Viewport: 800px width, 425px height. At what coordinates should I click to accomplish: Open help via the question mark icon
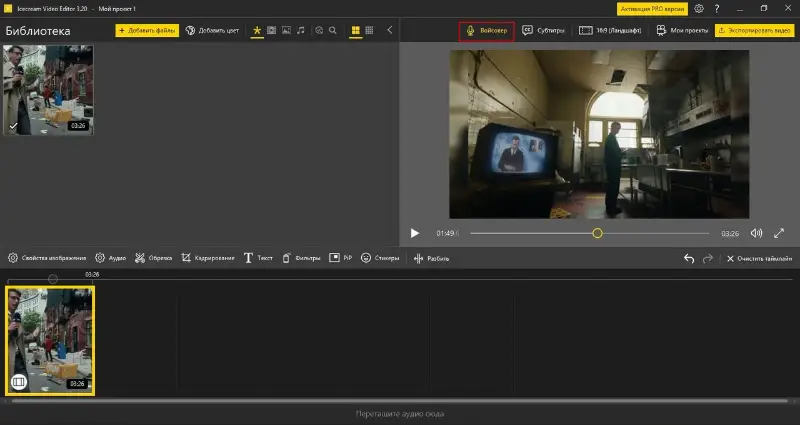[x=717, y=9]
